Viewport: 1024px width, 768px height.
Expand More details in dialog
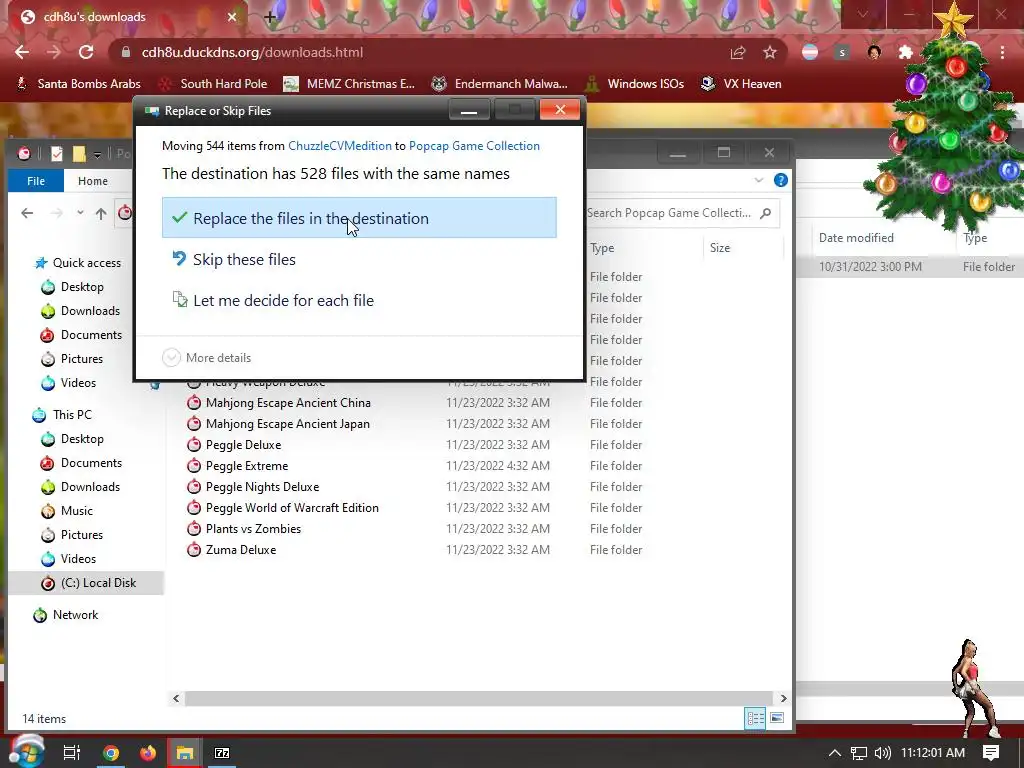tap(206, 357)
